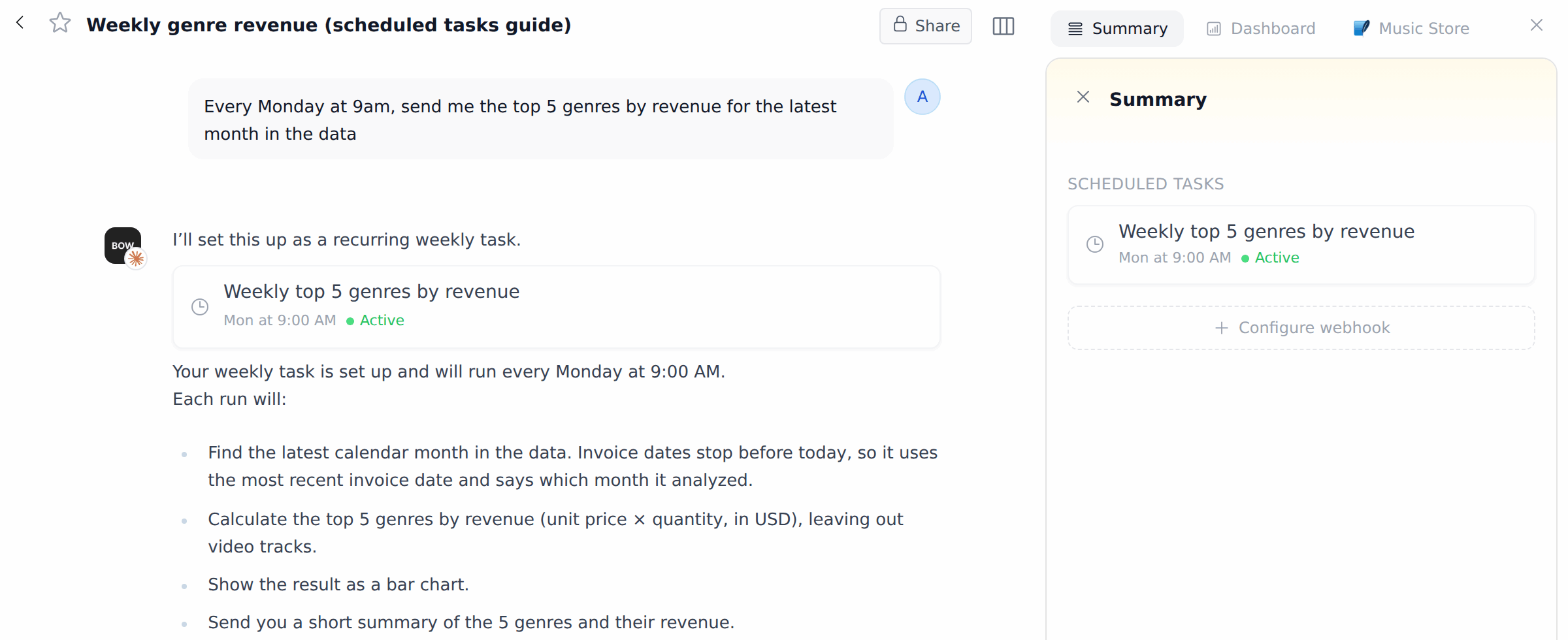Switch to the Summary tab

point(1117,29)
